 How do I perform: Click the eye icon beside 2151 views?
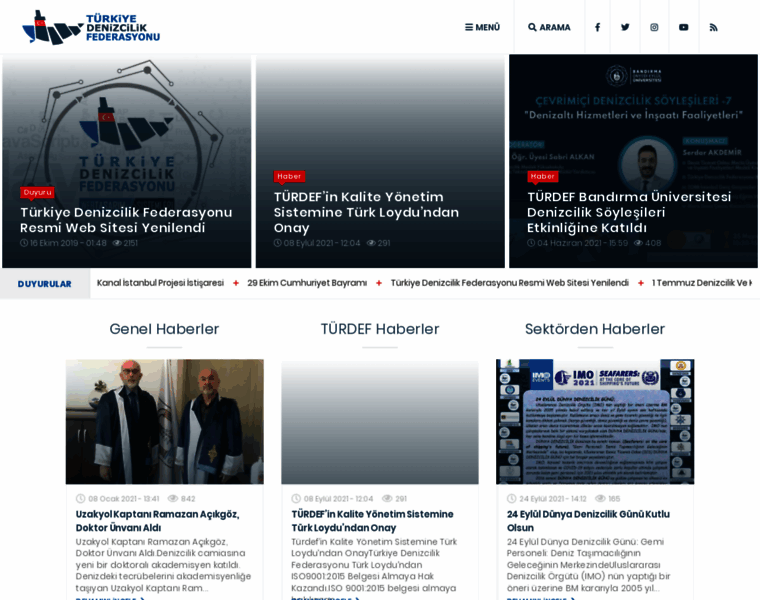(117, 243)
